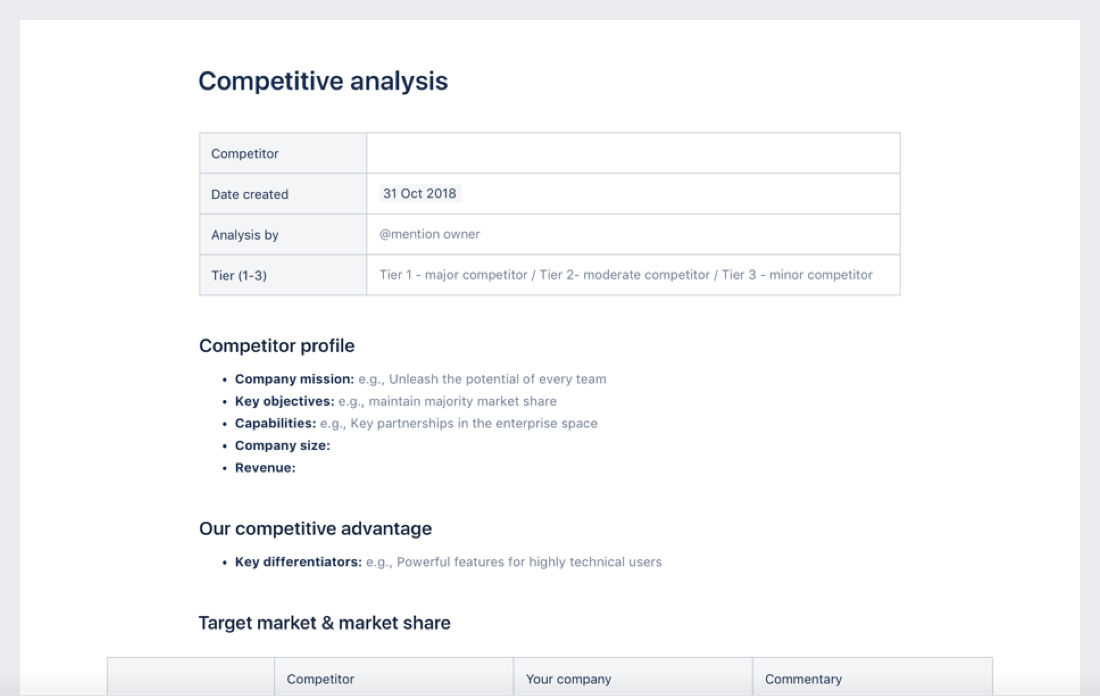Click the Competitor profile heading
The height and width of the screenshot is (696, 1100).
tap(277, 346)
